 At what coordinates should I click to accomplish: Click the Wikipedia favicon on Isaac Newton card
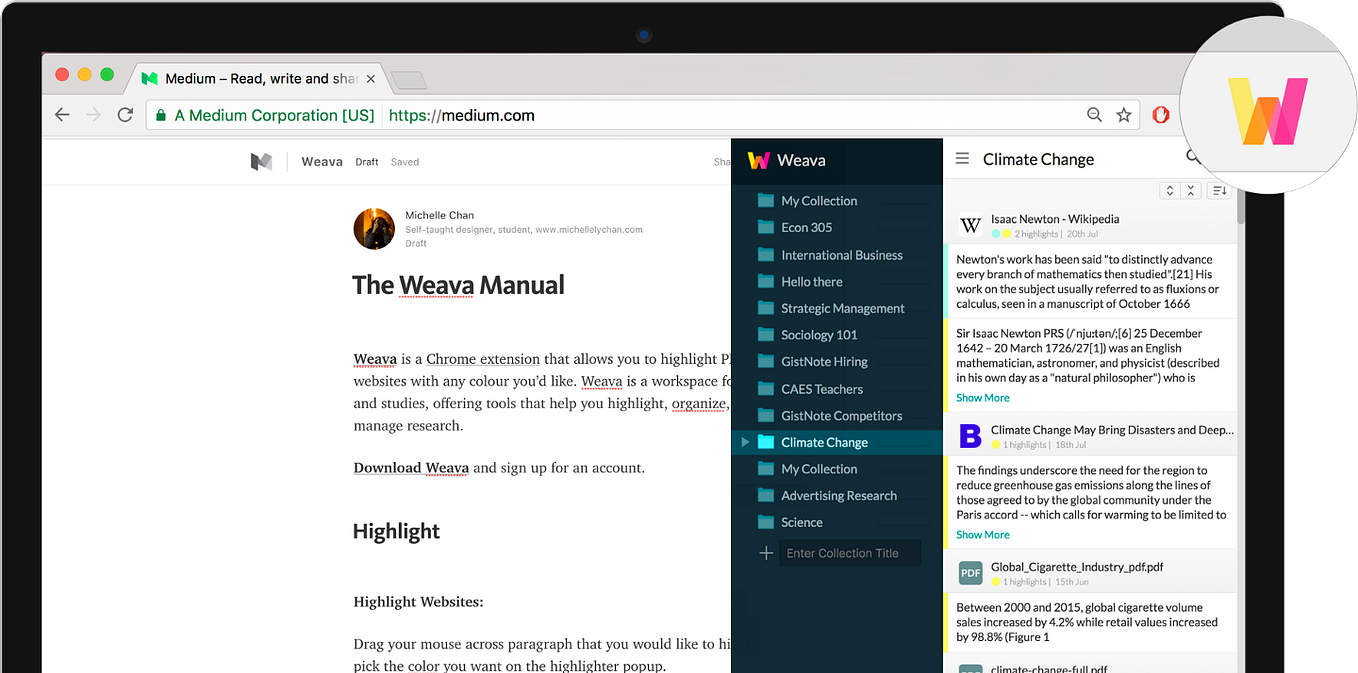tap(970, 224)
